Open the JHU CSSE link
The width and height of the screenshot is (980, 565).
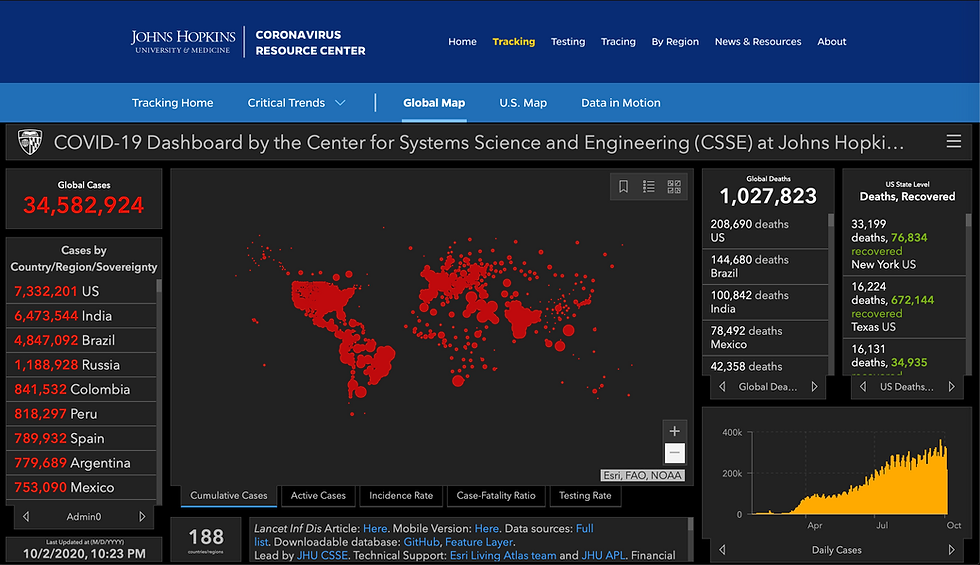[322, 555]
